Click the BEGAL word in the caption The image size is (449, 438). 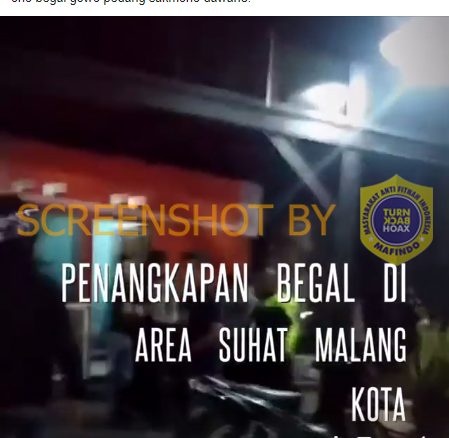click(x=315, y=283)
